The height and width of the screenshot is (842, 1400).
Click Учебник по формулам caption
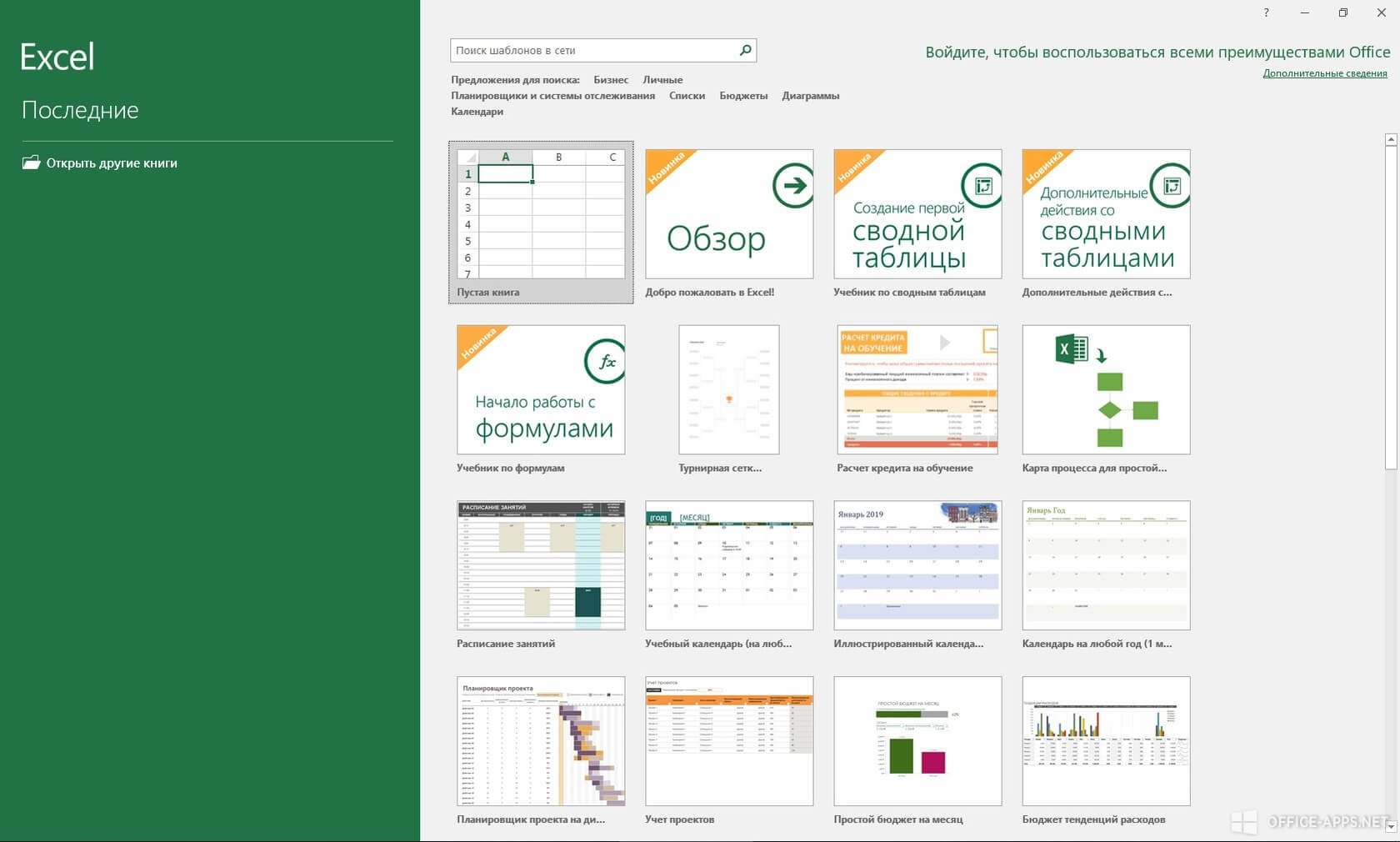point(510,469)
